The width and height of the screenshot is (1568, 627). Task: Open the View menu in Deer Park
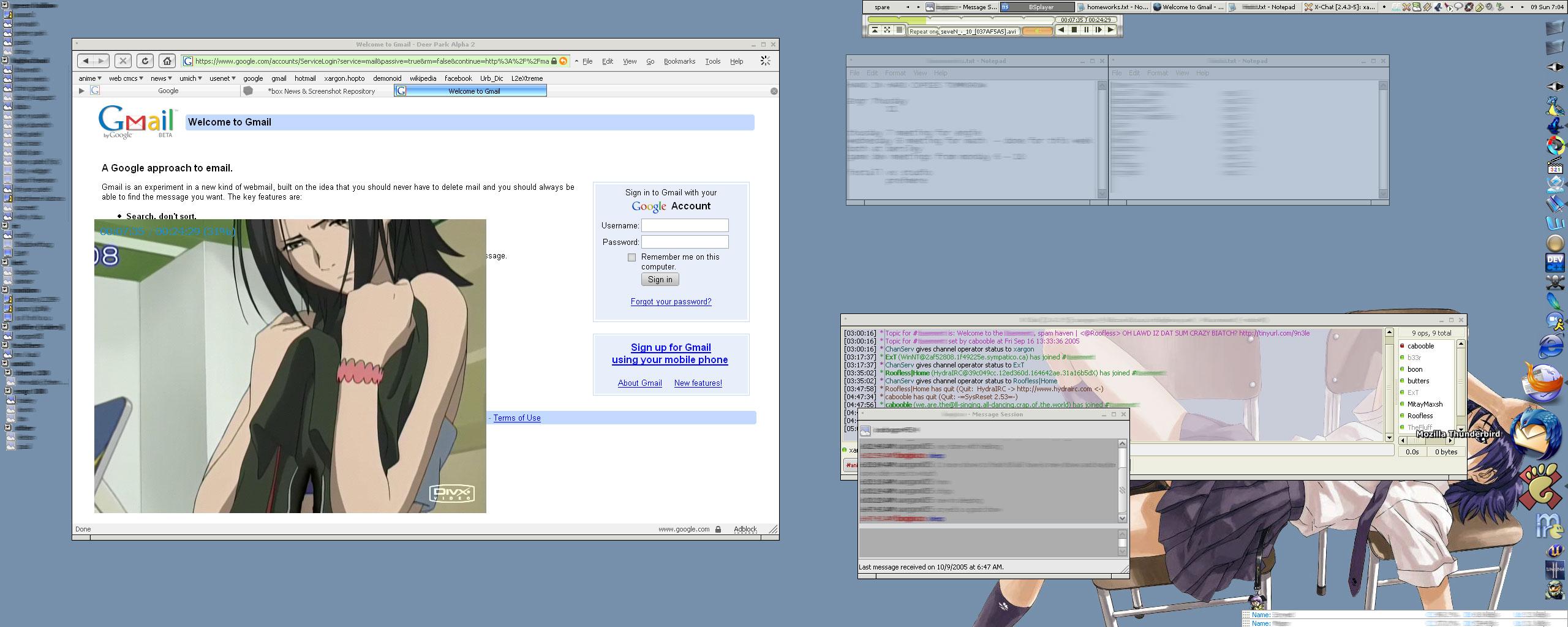[x=630, y=61]
